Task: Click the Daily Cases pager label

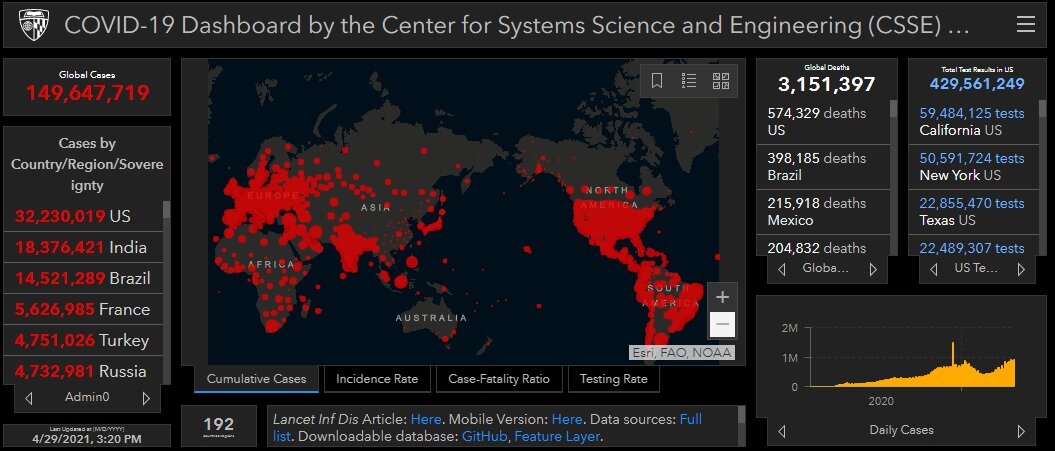Action: (902, 430)
